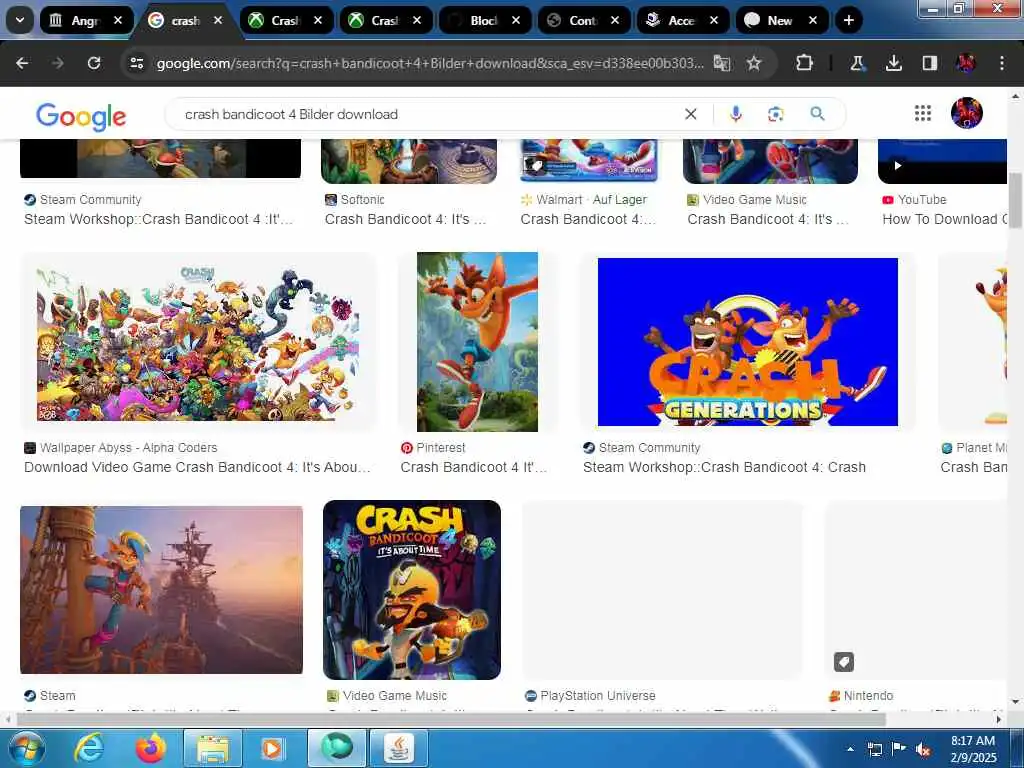Go to Google homepage via logo
Viewport: 1024px width, 768px height.
pyautogui.click(x=81, y=116)
